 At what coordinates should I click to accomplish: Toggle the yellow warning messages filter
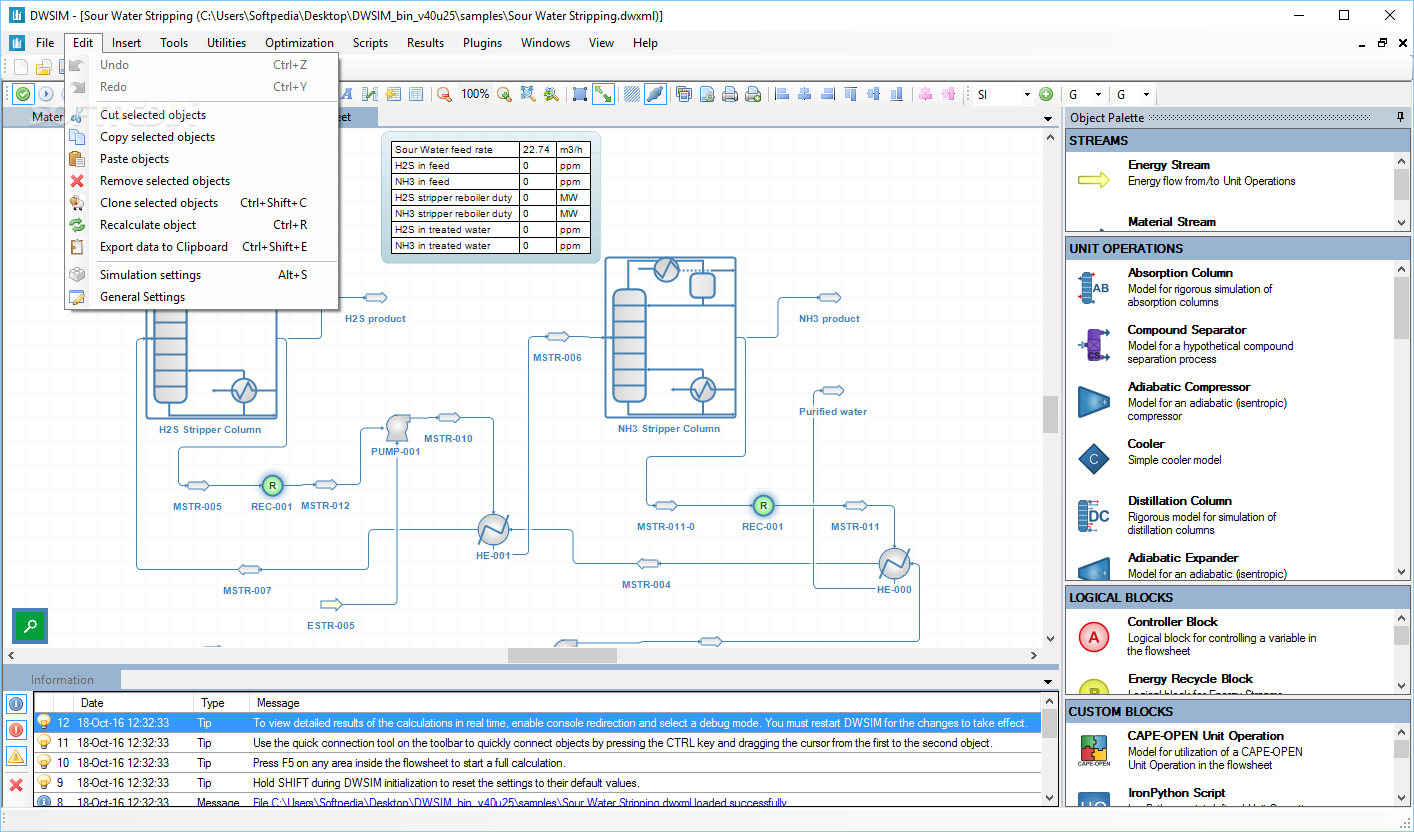point(16,757)
